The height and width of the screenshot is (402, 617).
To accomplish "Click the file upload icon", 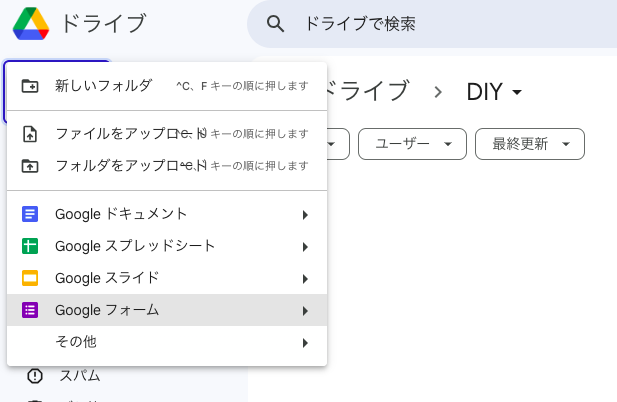I will tap(30, 134).
